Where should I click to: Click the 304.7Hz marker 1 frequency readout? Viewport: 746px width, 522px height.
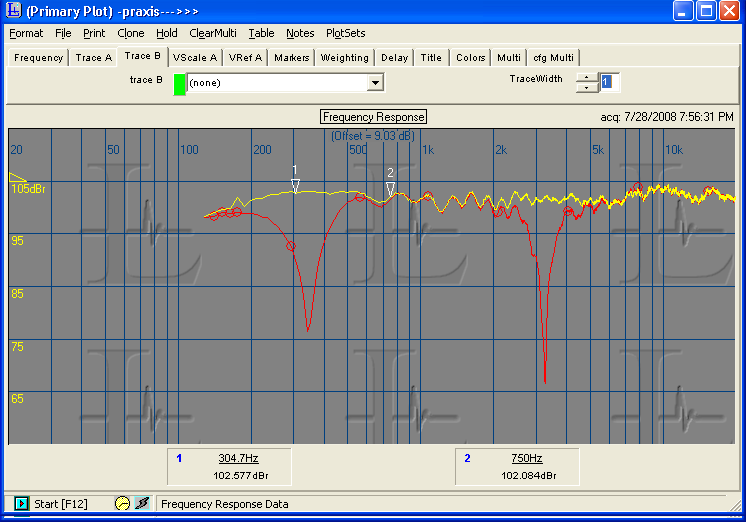[239, 458]
